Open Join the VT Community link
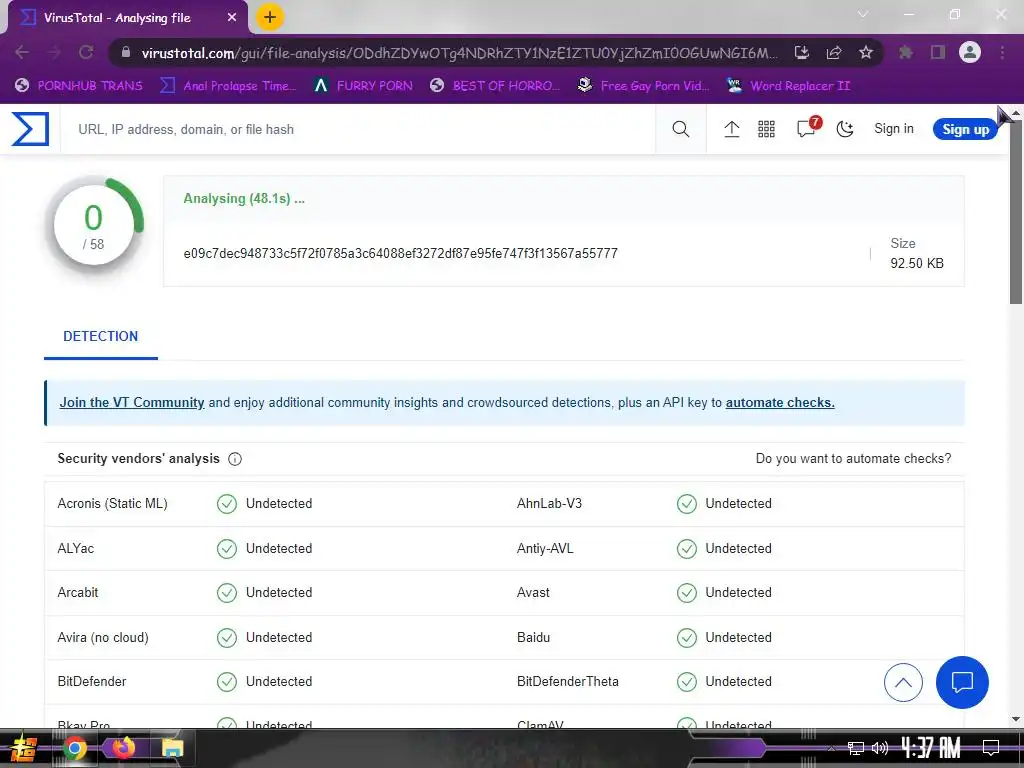The width and height of the screenshot is (1024, 768). click(132, 402)
